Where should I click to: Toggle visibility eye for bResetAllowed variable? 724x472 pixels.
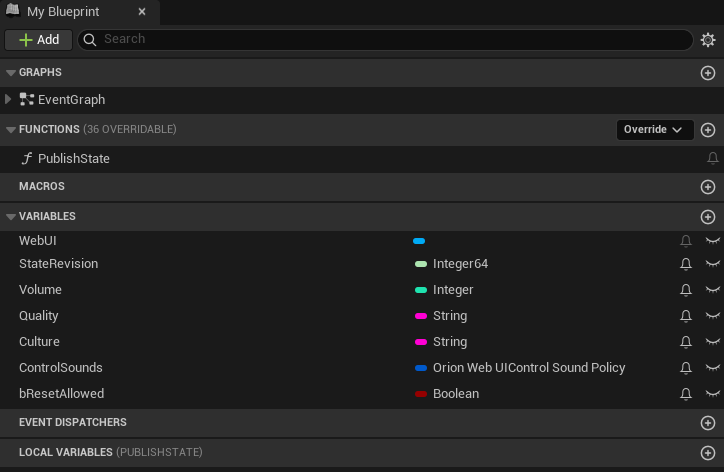coord(712,393)
